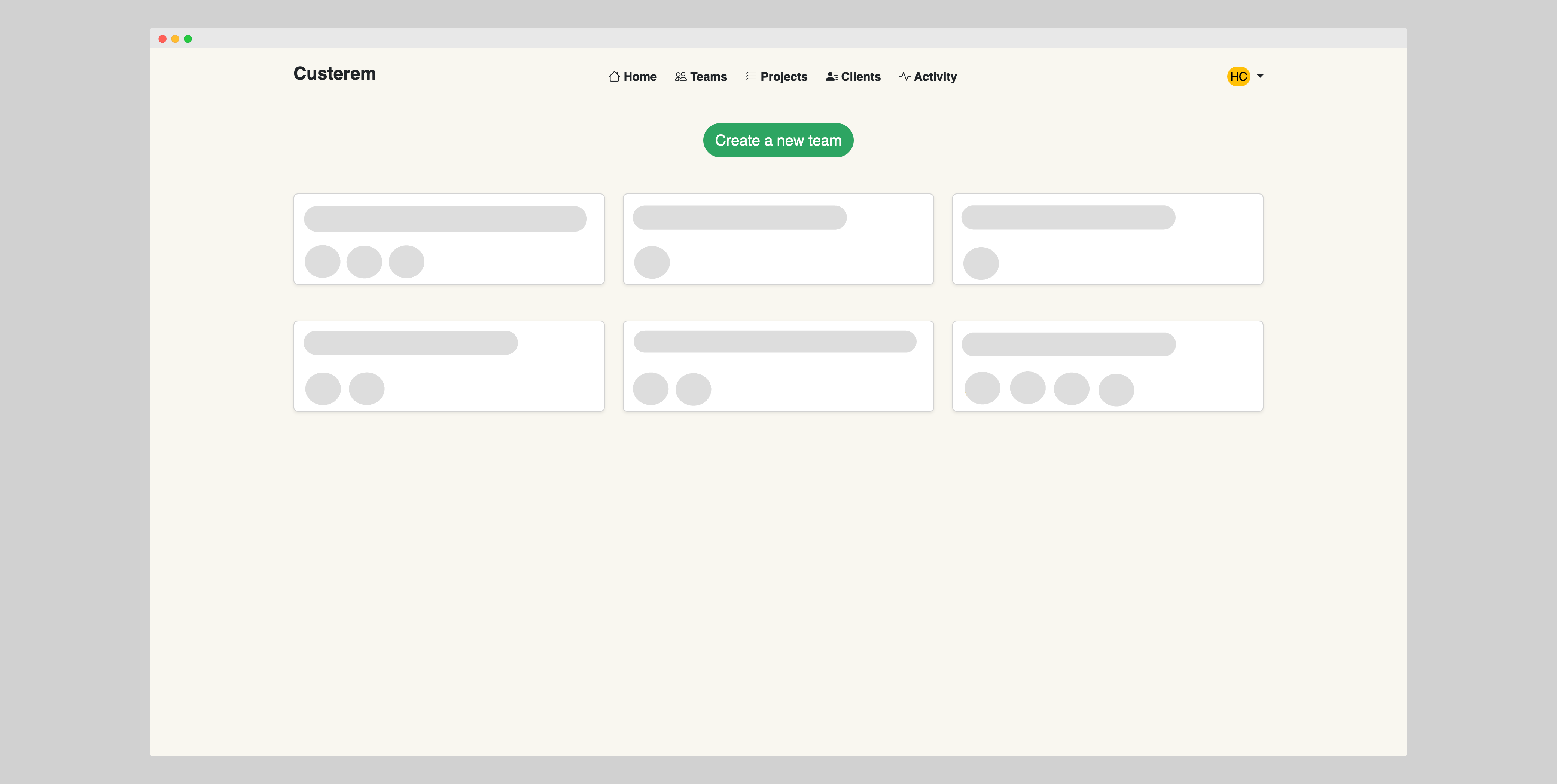Screen dimensions: 1557x784
Task: Expand the user menu dropdown arrow
Action: pos(1259,76)
